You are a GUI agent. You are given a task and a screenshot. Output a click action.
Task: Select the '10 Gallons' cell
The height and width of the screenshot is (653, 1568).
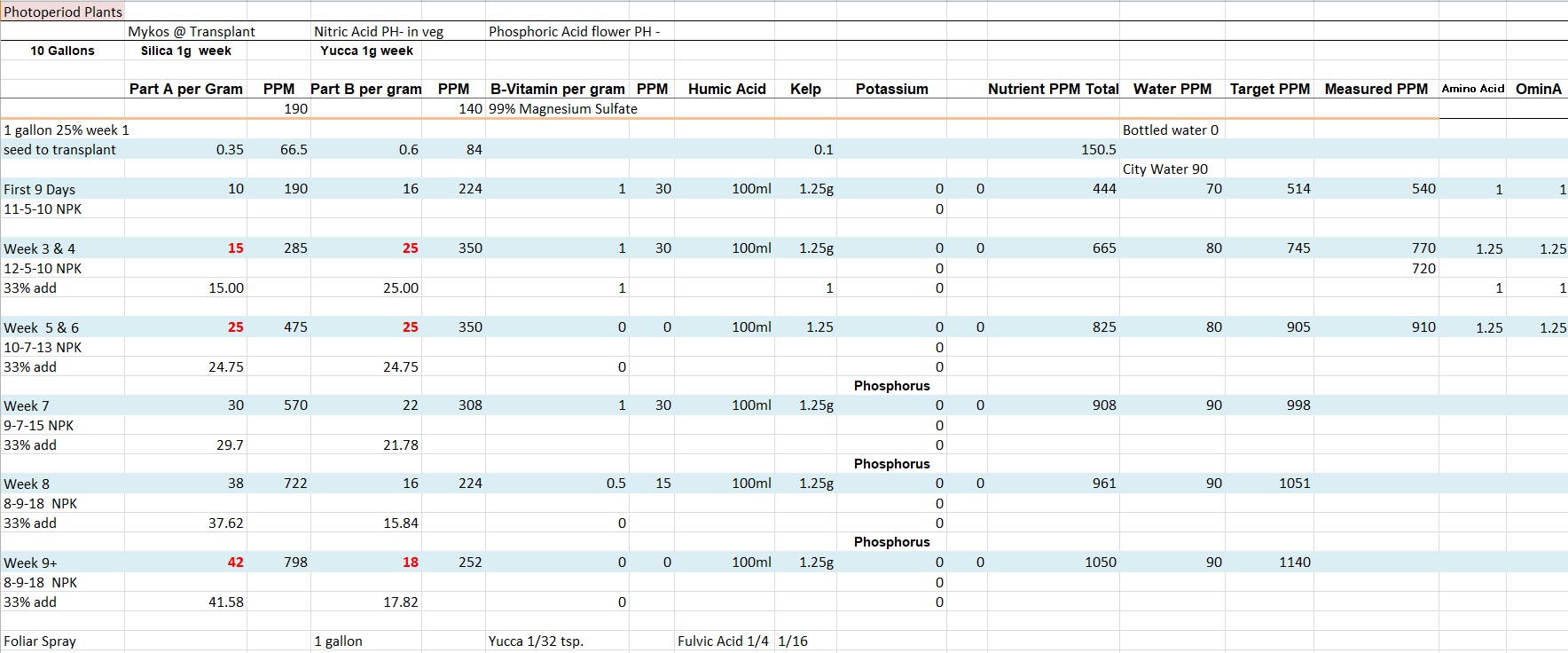(x=62, y=51)
